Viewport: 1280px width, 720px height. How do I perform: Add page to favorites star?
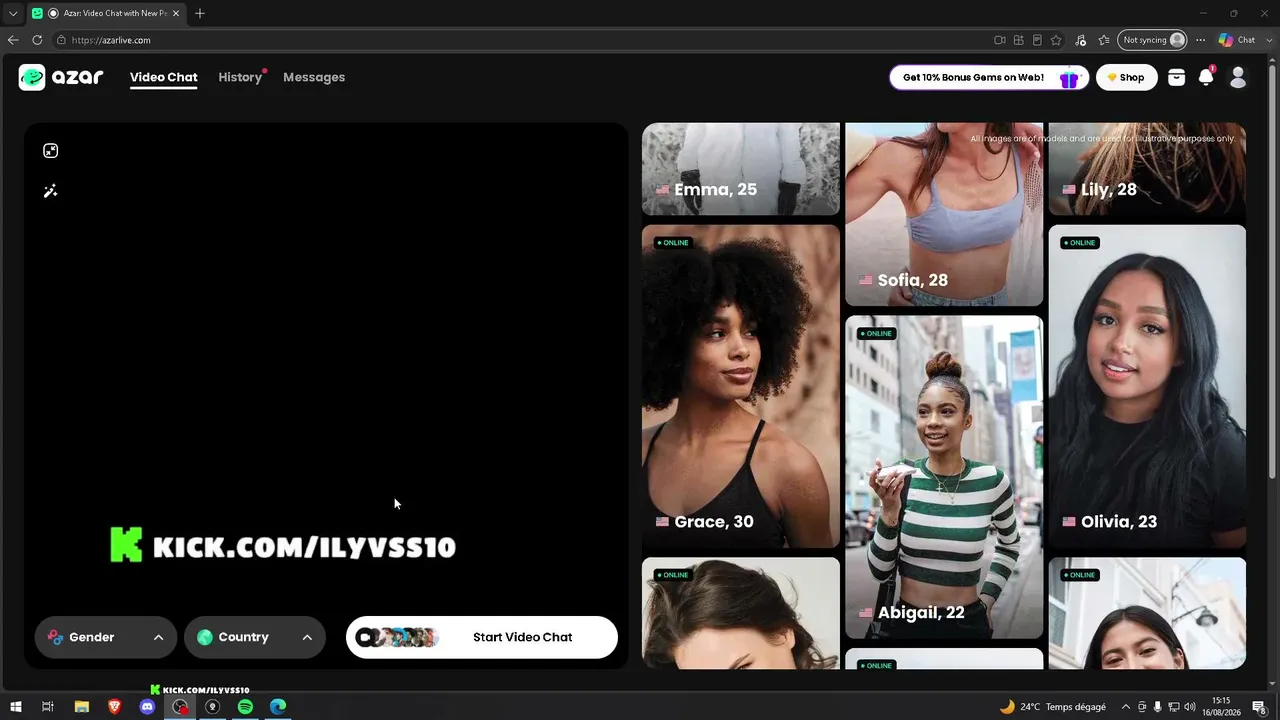[1056, 40]
